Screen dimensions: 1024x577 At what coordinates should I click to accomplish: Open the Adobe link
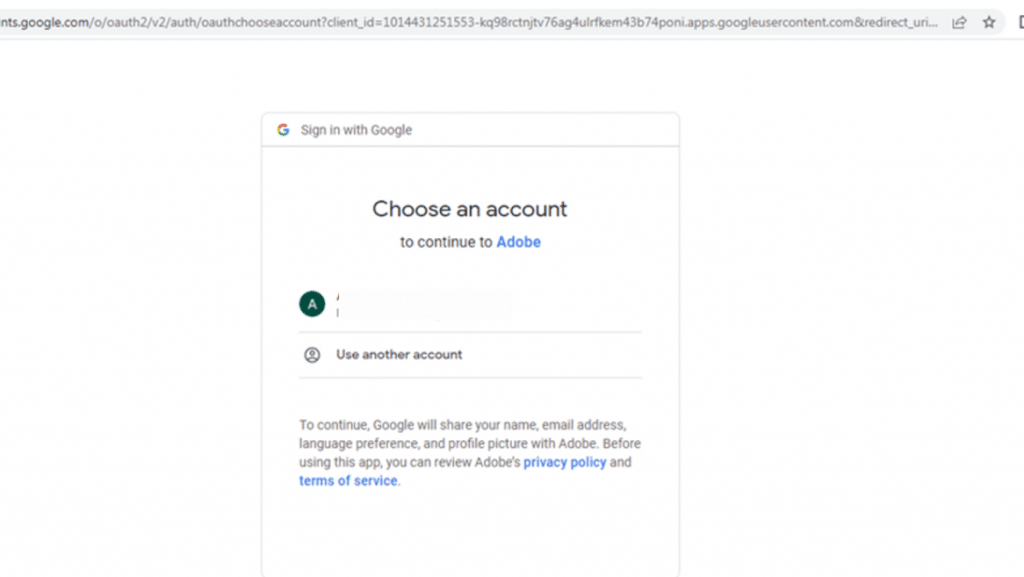[x=519, y=242]
